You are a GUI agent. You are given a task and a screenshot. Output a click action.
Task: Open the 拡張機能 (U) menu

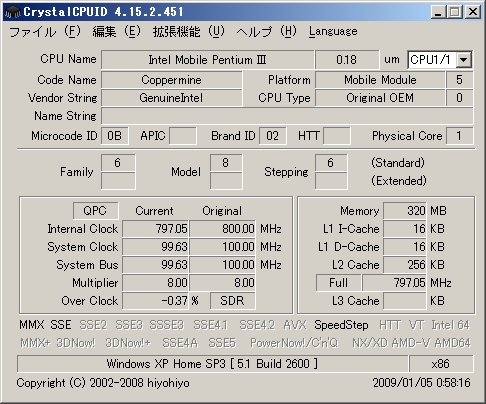point(189,32)
